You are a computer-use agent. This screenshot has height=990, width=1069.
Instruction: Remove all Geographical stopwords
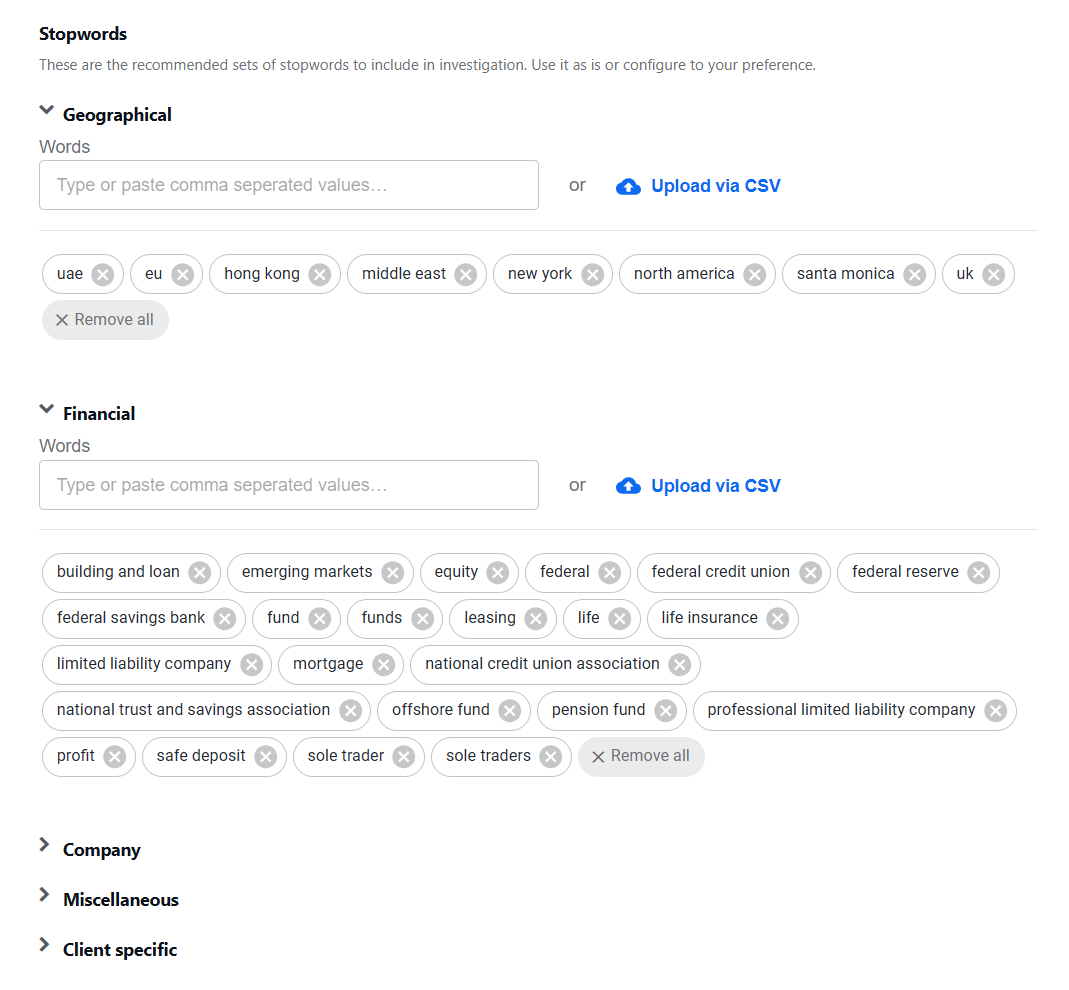tap(105, 320)
